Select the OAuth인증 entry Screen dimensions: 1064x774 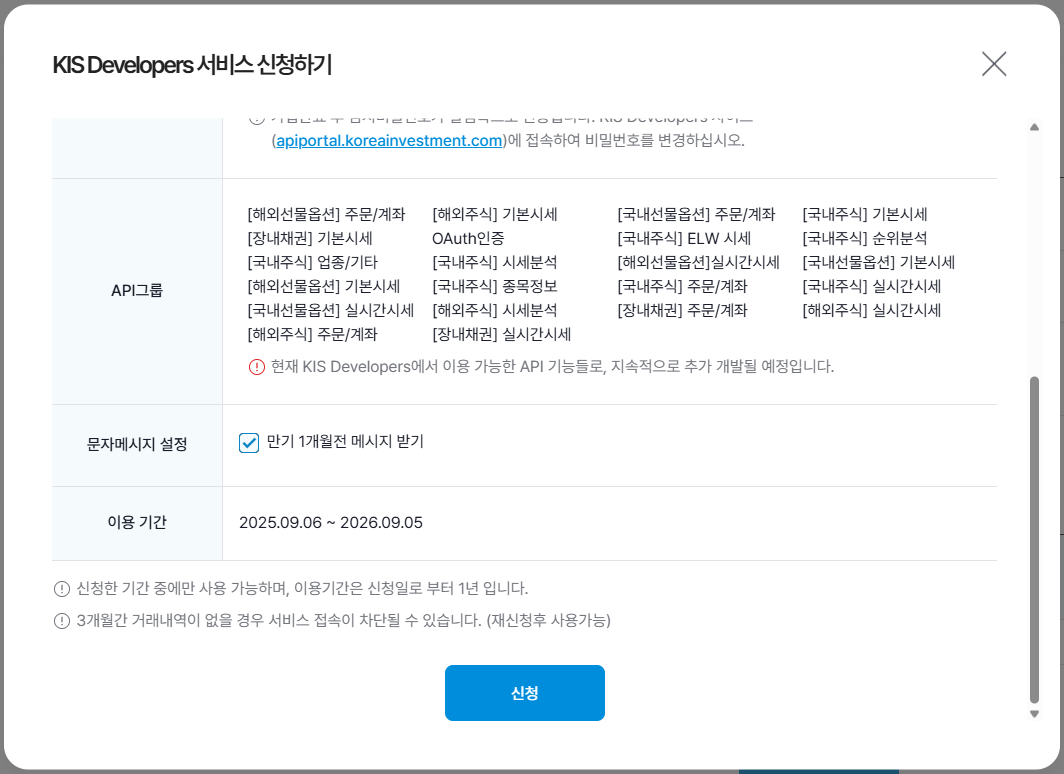coord(468,238)
